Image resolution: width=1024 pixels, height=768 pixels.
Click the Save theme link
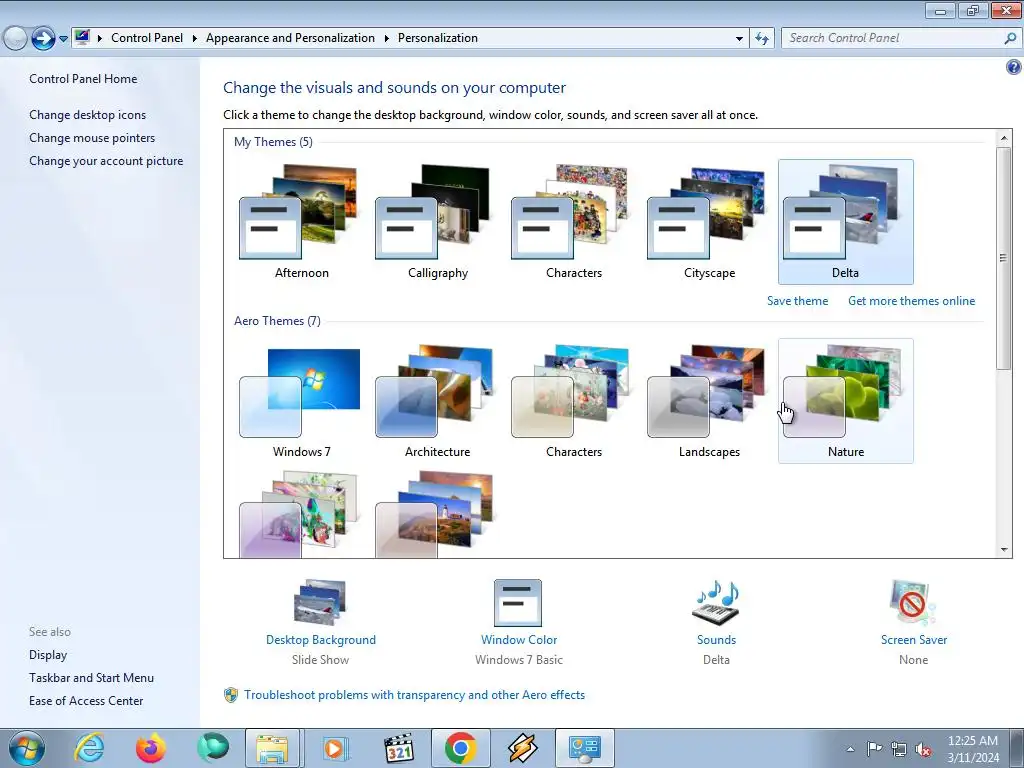pos(797,301)
